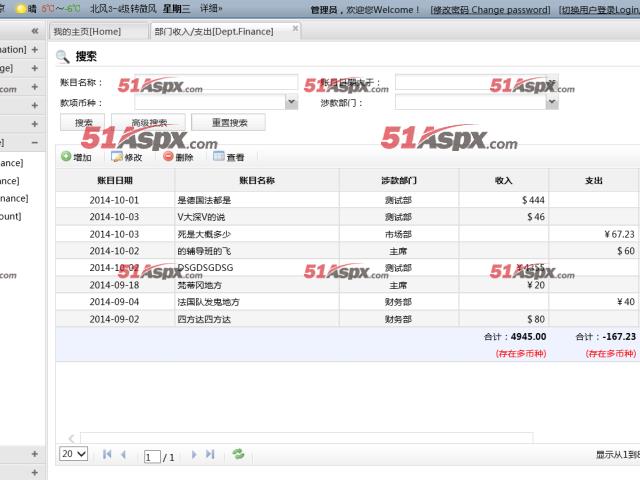Go to the next page
This screenshot has width=640, height=480.
(x=194, y=454)
